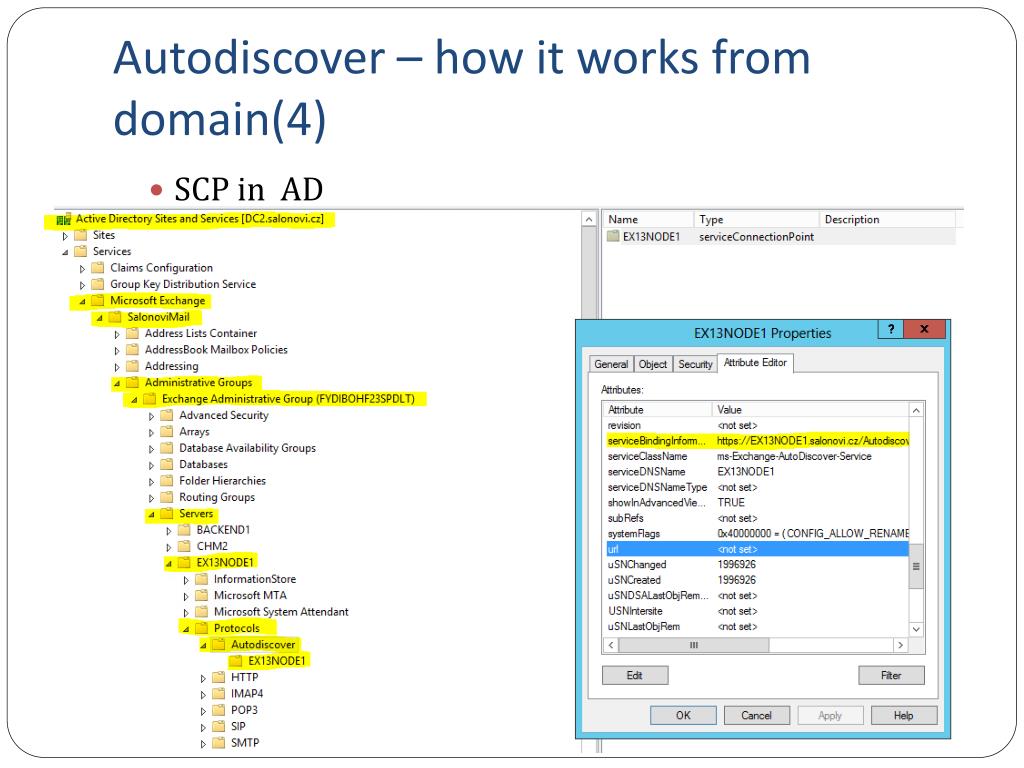Image resolution: width=1024 pixels, height=768 pixels.
Task: Click the Services folder icon
Action: tap(81, 251)
